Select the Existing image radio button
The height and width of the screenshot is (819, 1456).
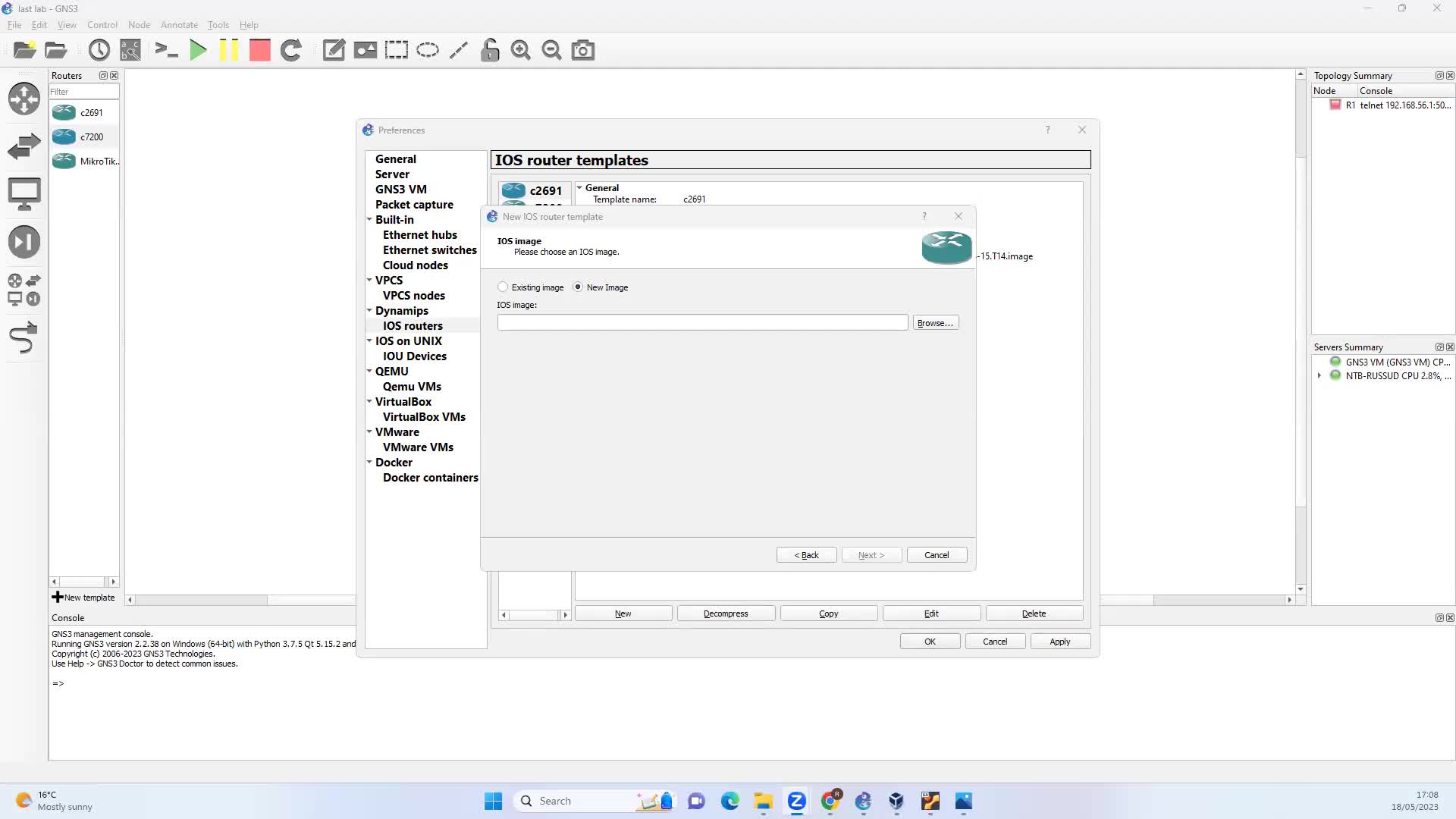pos(503,287)
